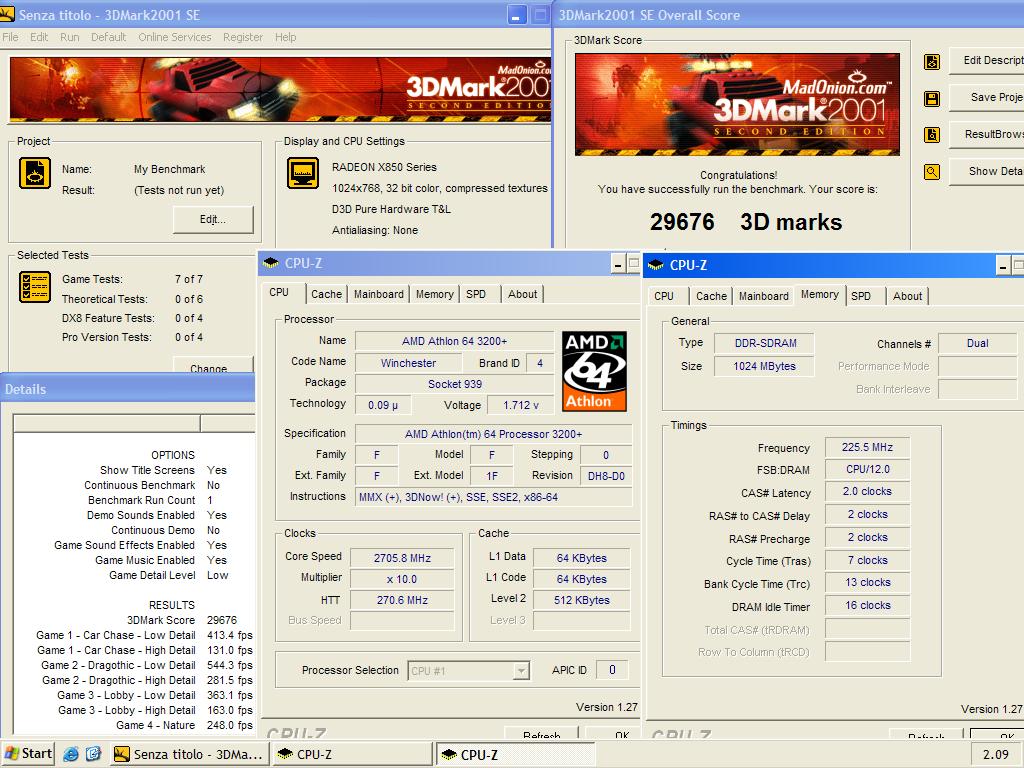Click the Project icon next to Name
The width and height of the screenshot is (1024, 768).
[x=35, y=174]
